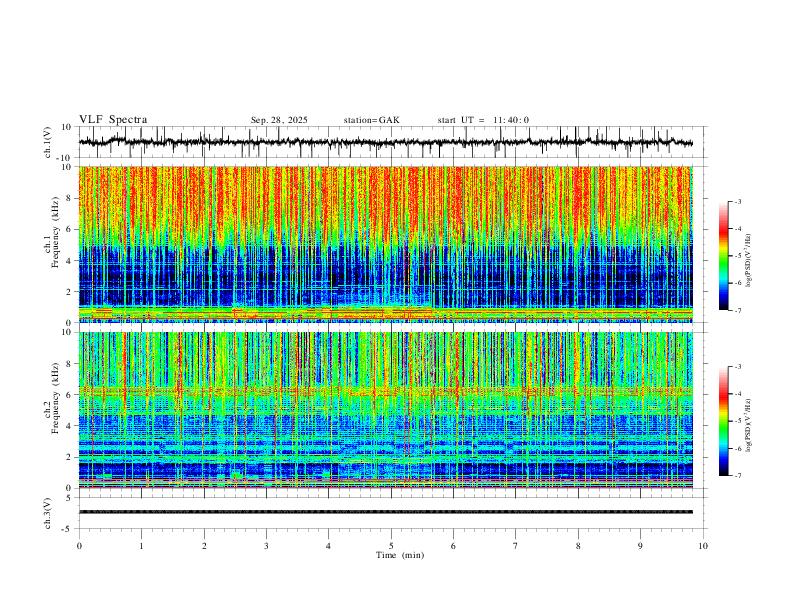Click the ch.1 spectrogram color bar
Image resolution: width=792 pixels, height=612 pixels.
(x=723, y=256)
